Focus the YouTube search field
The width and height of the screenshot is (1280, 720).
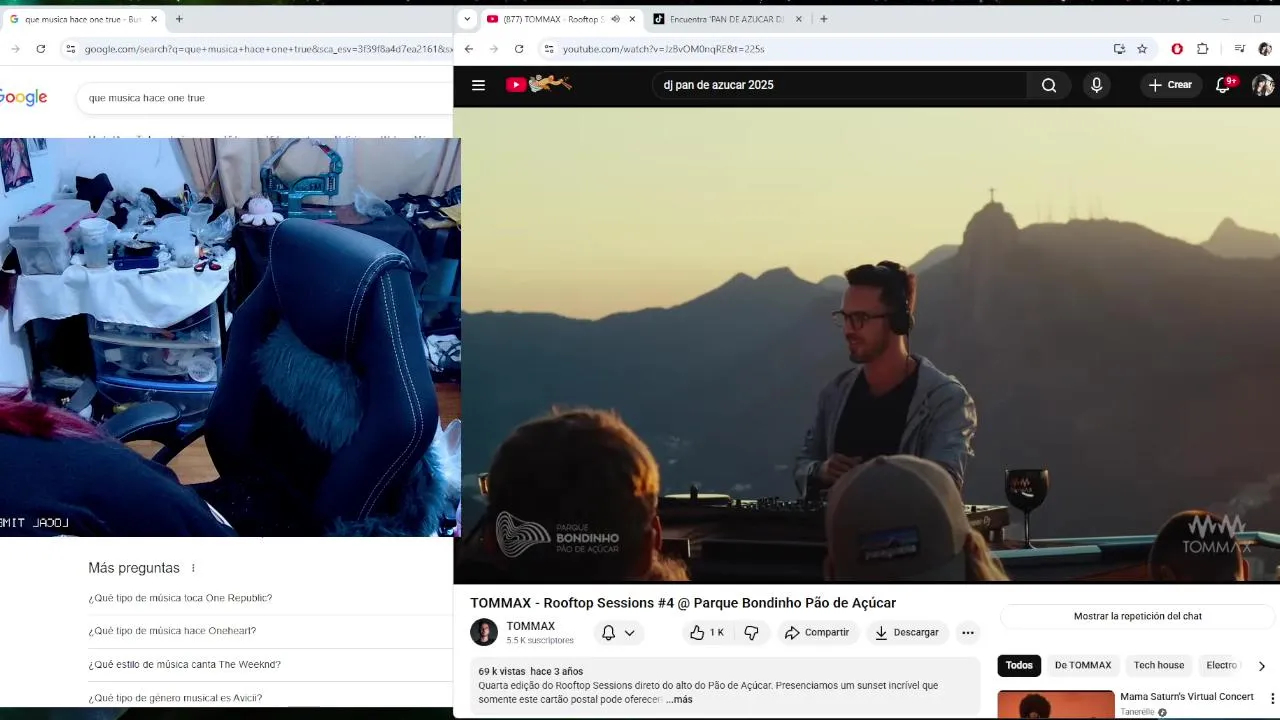point(838,85)
